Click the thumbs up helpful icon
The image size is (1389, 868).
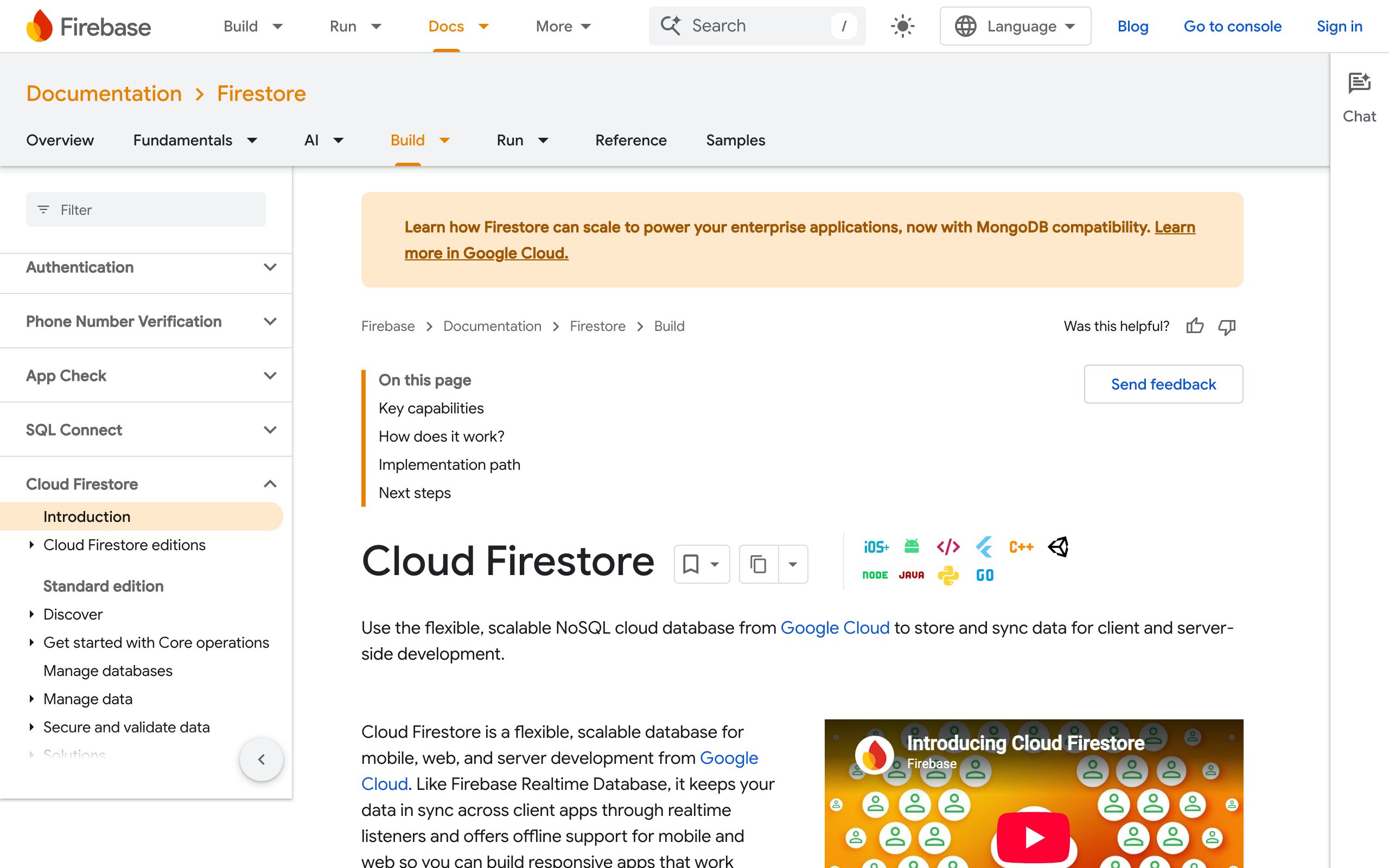pyautogui.click(x=1195, y=326)
